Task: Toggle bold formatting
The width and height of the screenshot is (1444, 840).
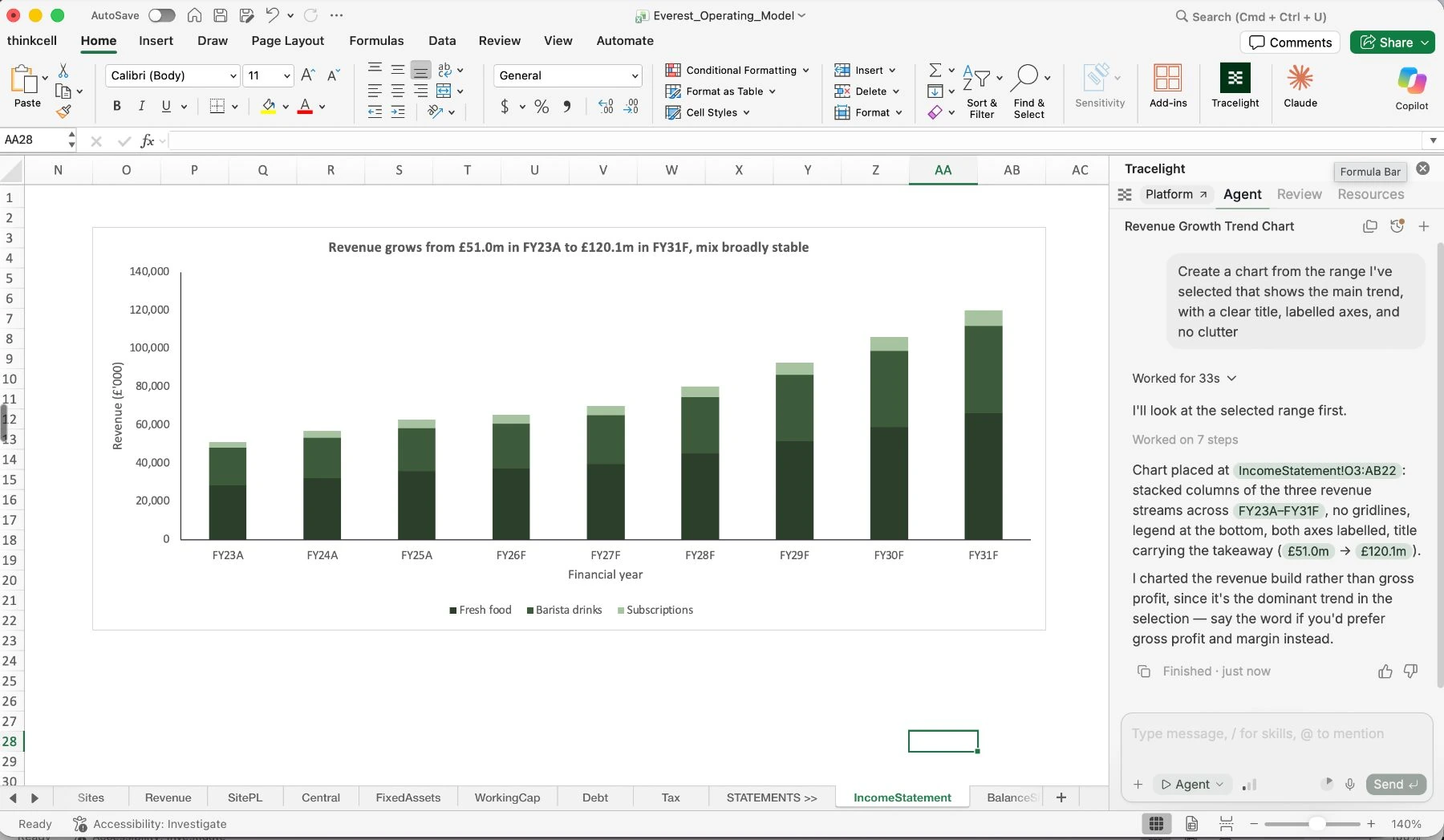Action: coord(117,106)
